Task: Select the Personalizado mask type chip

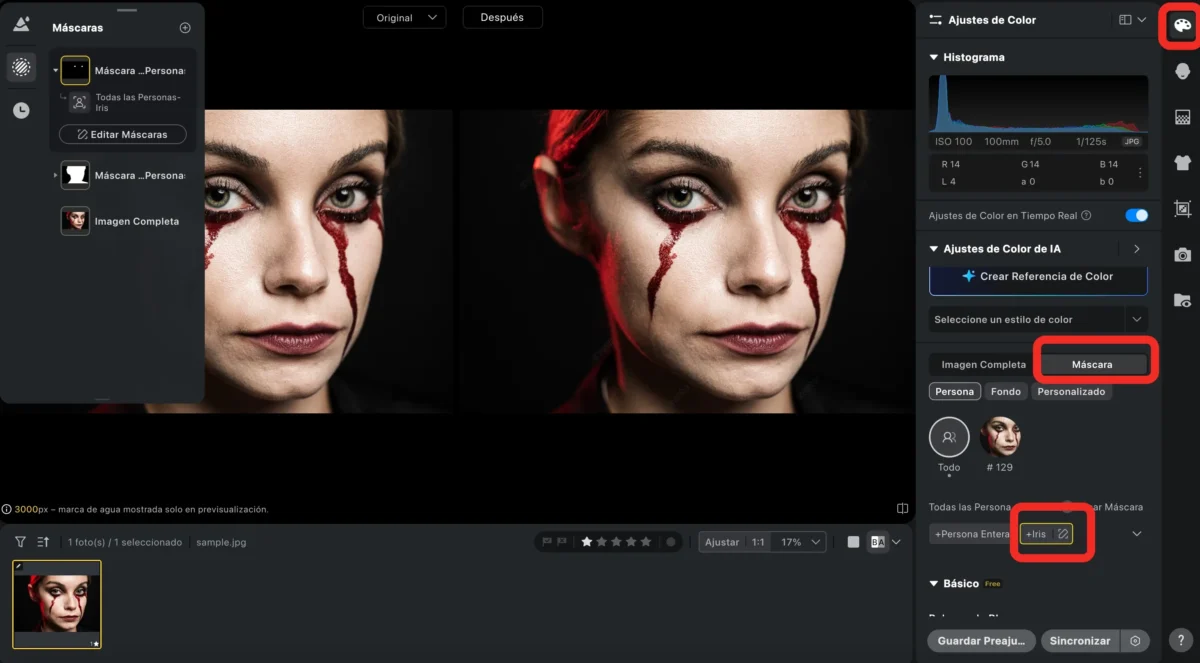Action: pyautogui.click(x=1071, y=392)
